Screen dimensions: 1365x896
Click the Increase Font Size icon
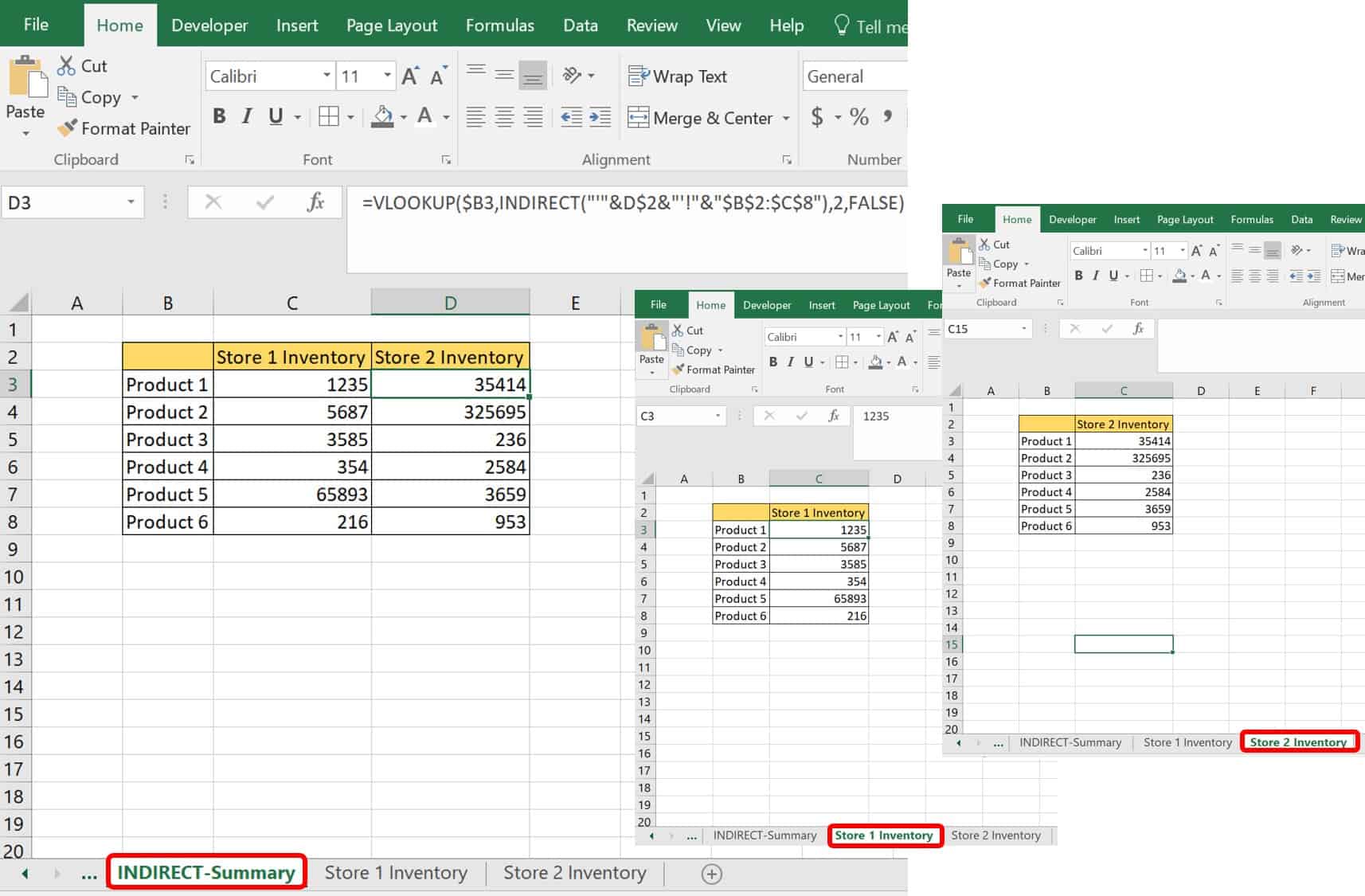(410, 76)
